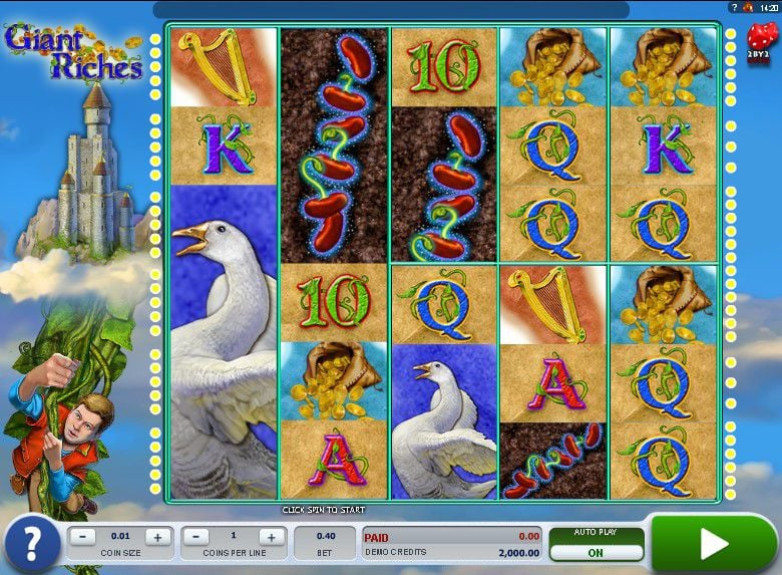Click the Paid winnings display

[x=451, y=536]
